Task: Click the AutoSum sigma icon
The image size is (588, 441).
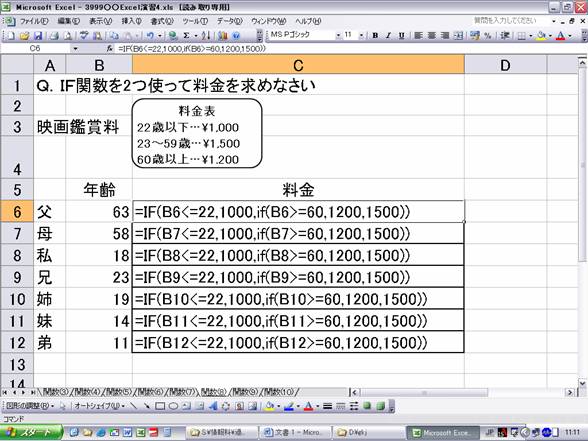Action: pyautogui.click(x=186, y=36)
